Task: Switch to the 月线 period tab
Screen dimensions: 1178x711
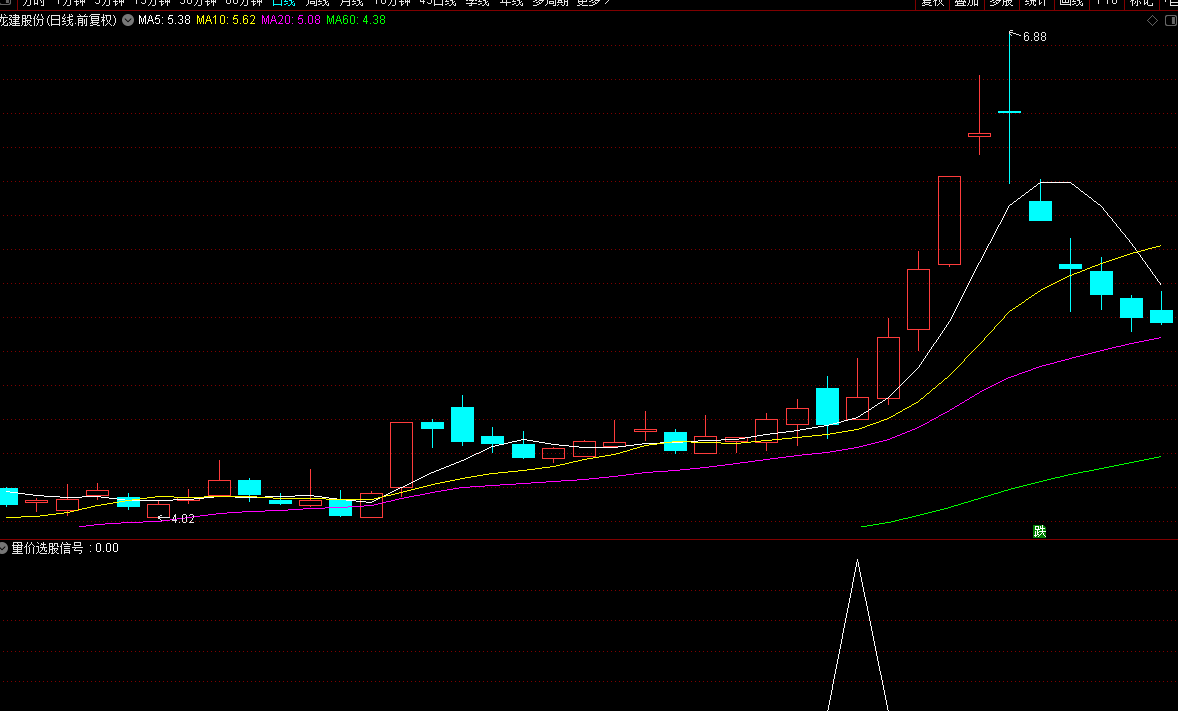Action: [352, 3]
